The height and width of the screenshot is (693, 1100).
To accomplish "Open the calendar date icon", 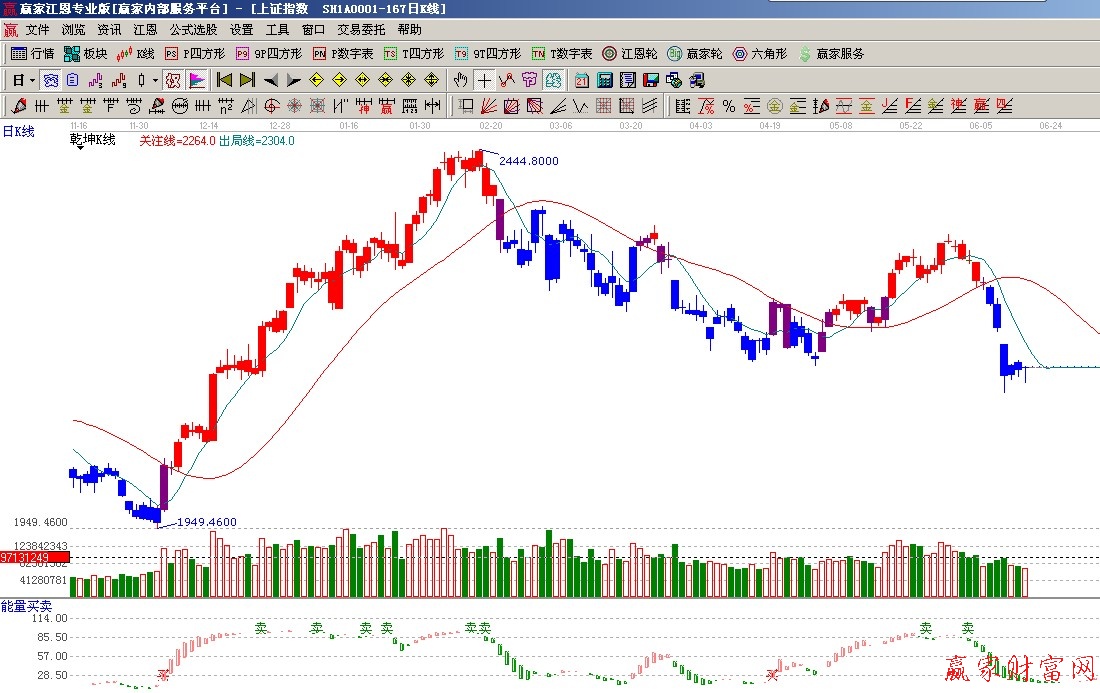I will click(581, 80).
